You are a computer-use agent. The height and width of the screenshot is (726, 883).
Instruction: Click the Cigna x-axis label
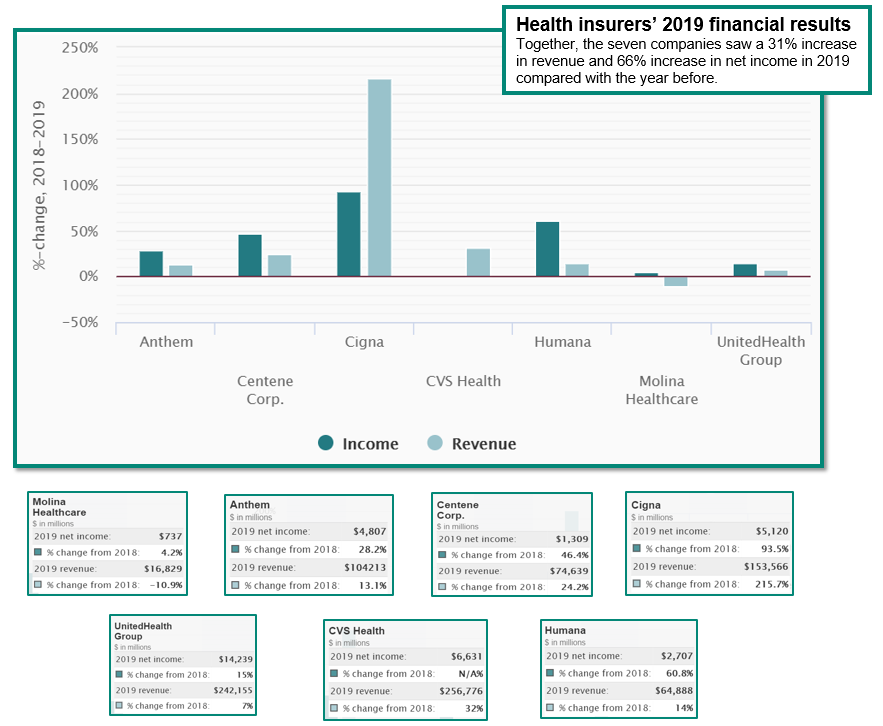[364, 342]
